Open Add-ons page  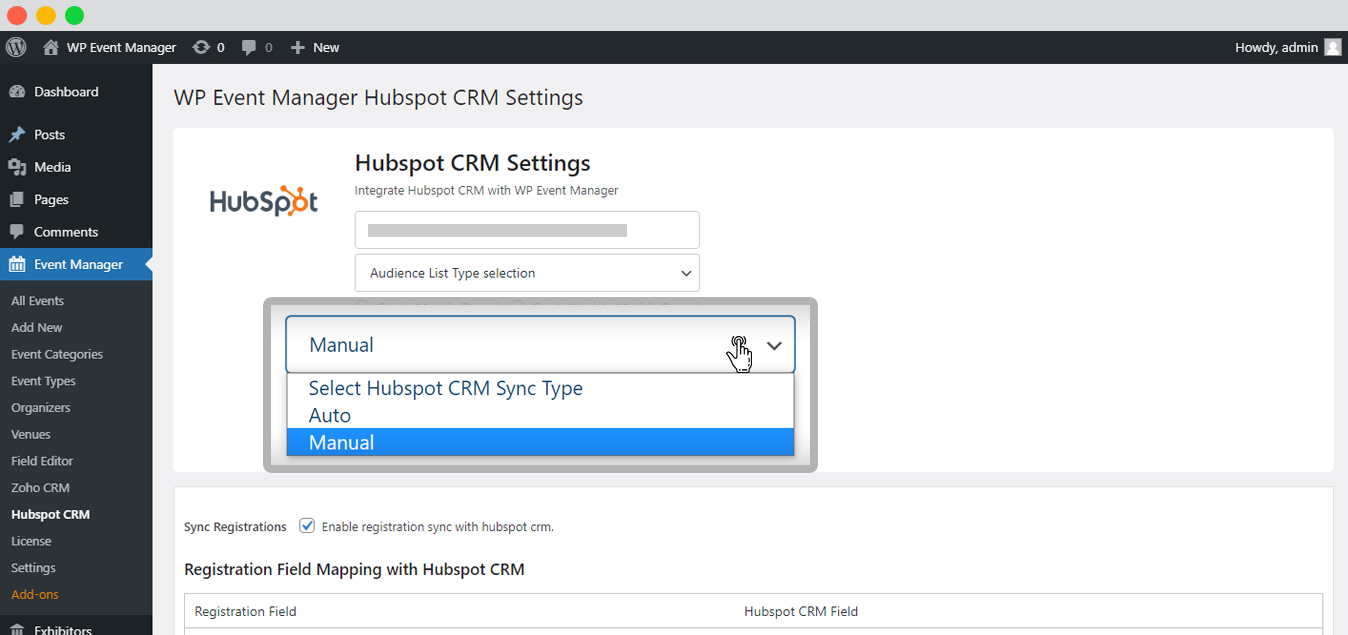35,595
